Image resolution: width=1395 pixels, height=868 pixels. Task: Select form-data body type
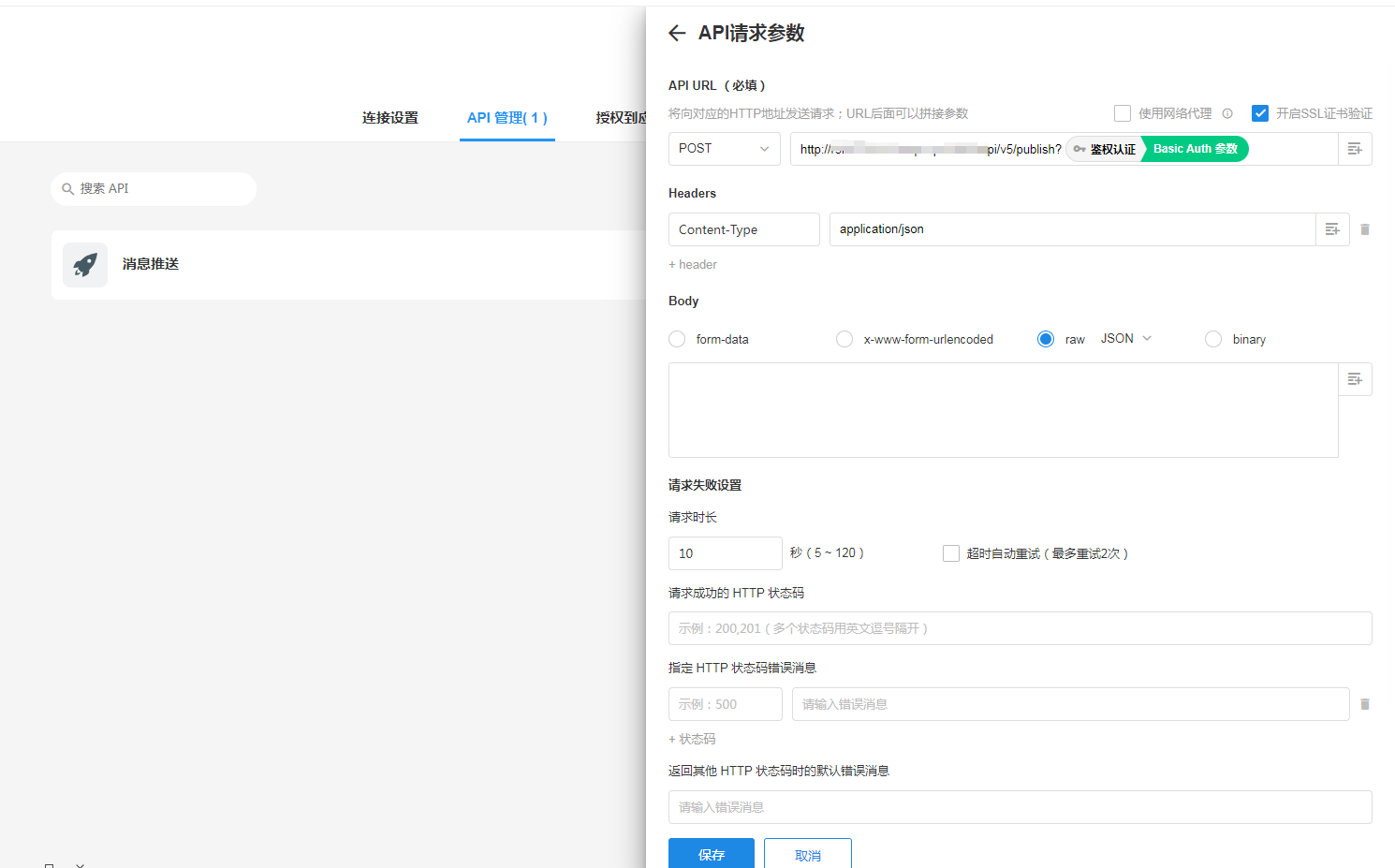(x=677, y=339)
